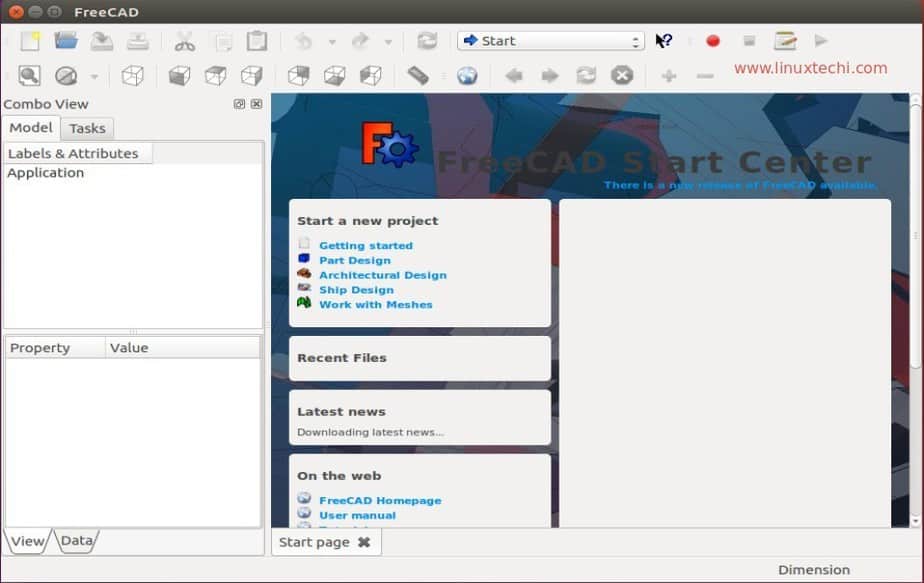Set rear view cube icon
The height and width of the screenshot is (583, 924).
299,76
